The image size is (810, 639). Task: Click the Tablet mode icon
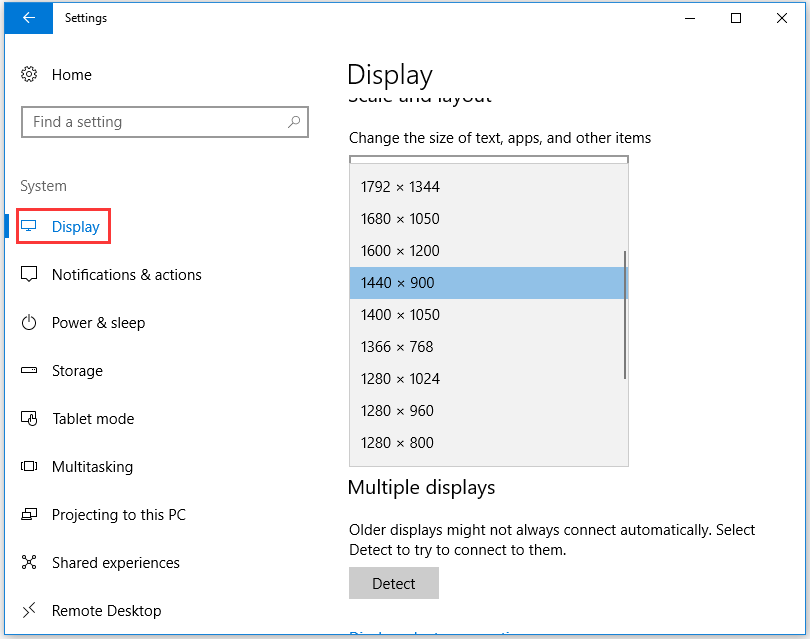(29, 418)
